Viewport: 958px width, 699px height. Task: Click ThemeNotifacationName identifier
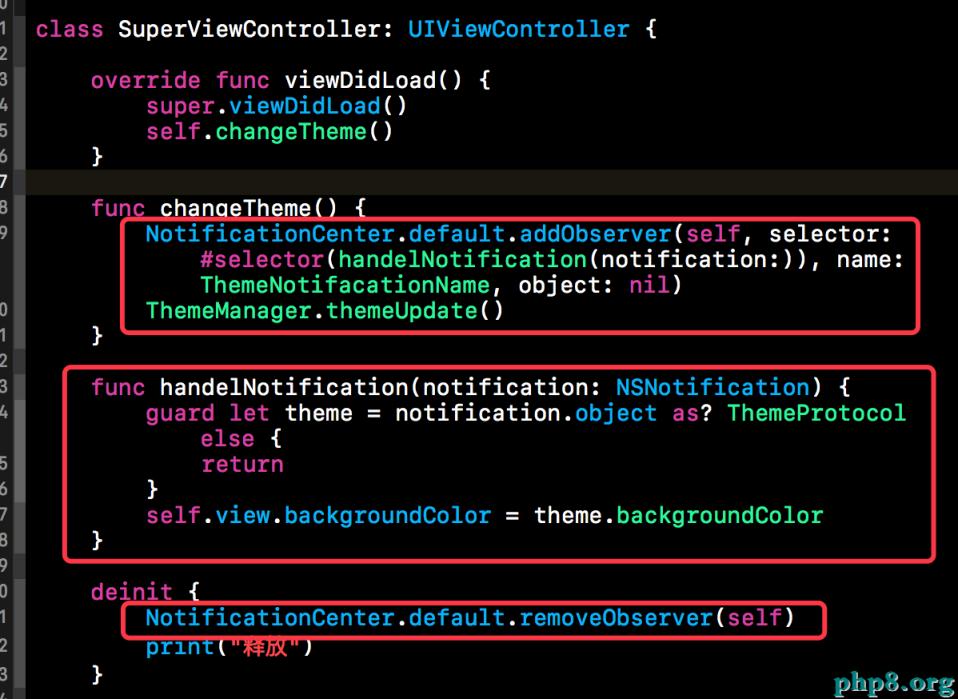(345, 285)
